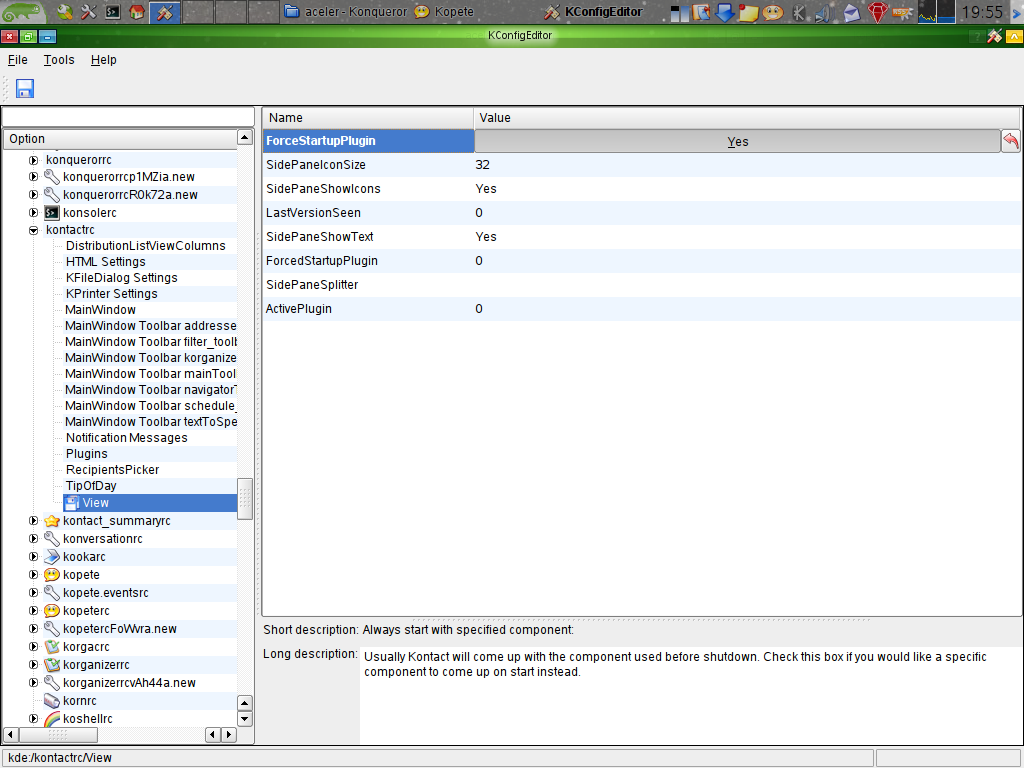Select the ActivePlugin row

pos(642,309)
